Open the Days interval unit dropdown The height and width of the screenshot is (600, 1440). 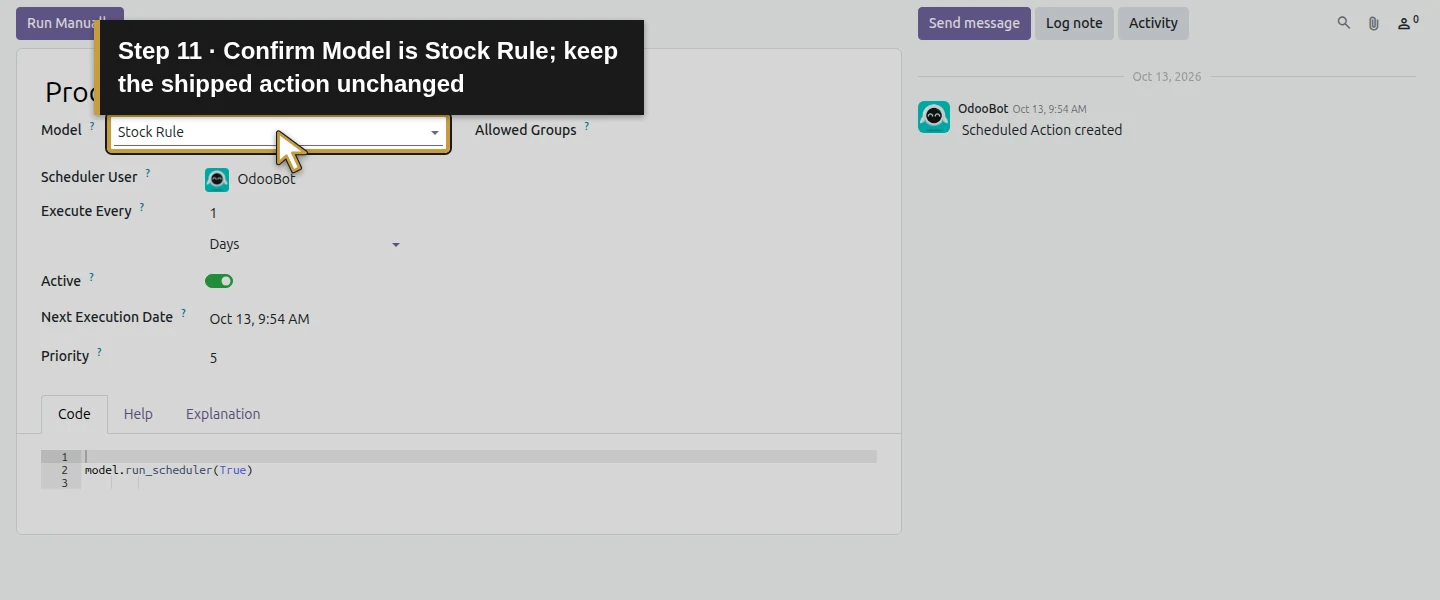305,244
